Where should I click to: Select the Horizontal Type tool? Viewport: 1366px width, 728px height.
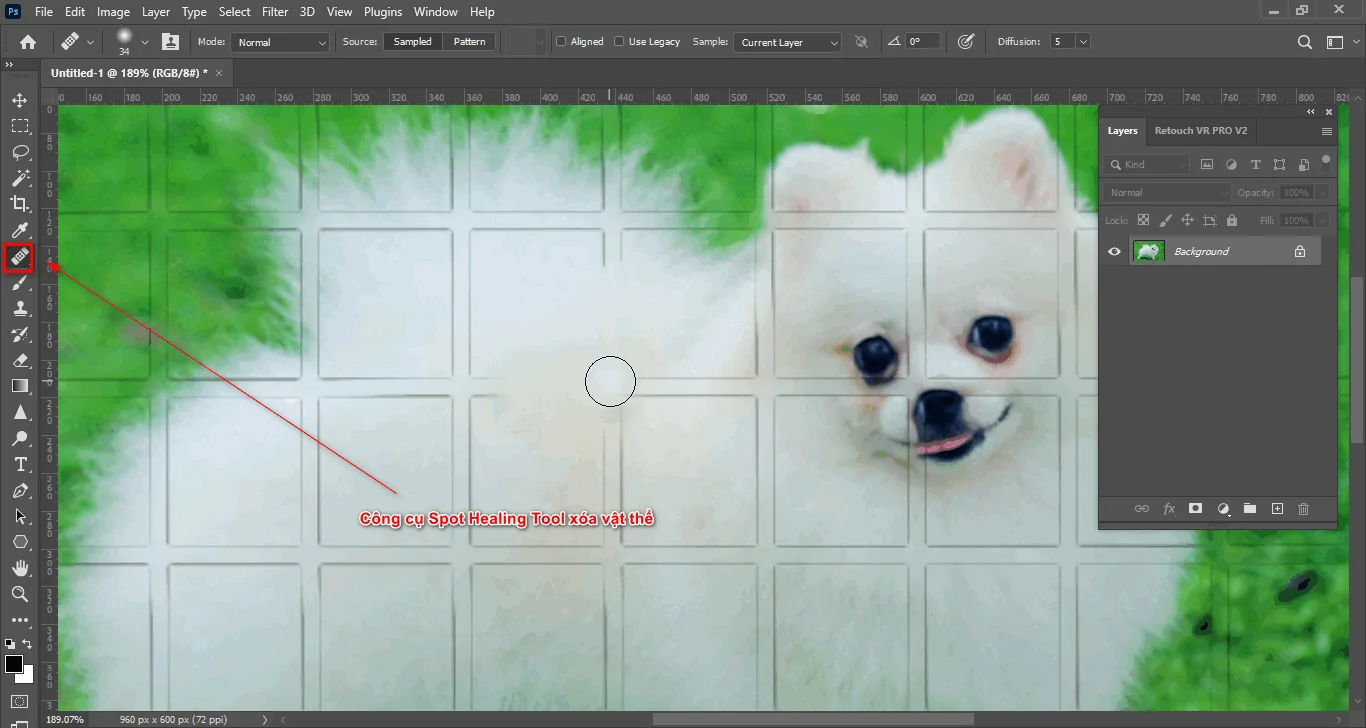point(19,464)
